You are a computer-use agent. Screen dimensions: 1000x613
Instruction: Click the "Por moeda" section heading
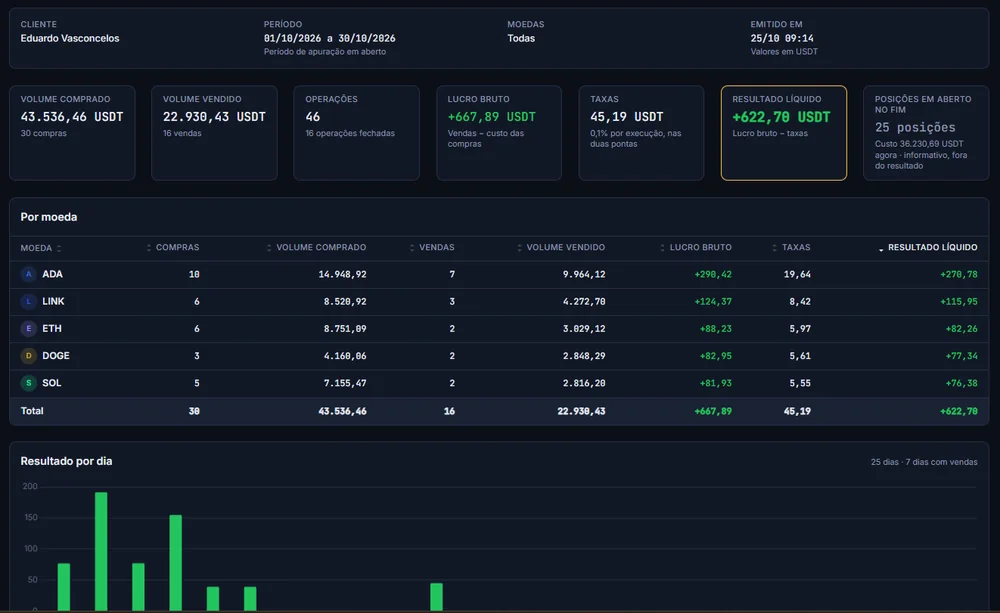point(48,218)
